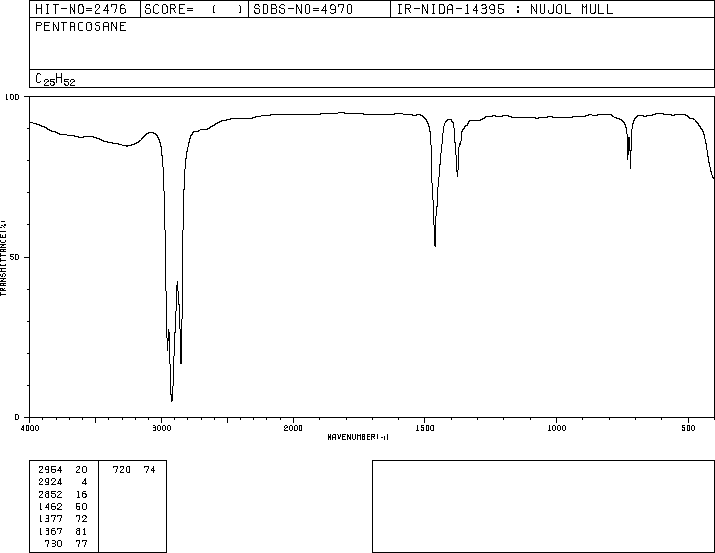Click the 1500 wavenumber axis label
Viewport: 715px width, 553px height.
coord(425,428)
